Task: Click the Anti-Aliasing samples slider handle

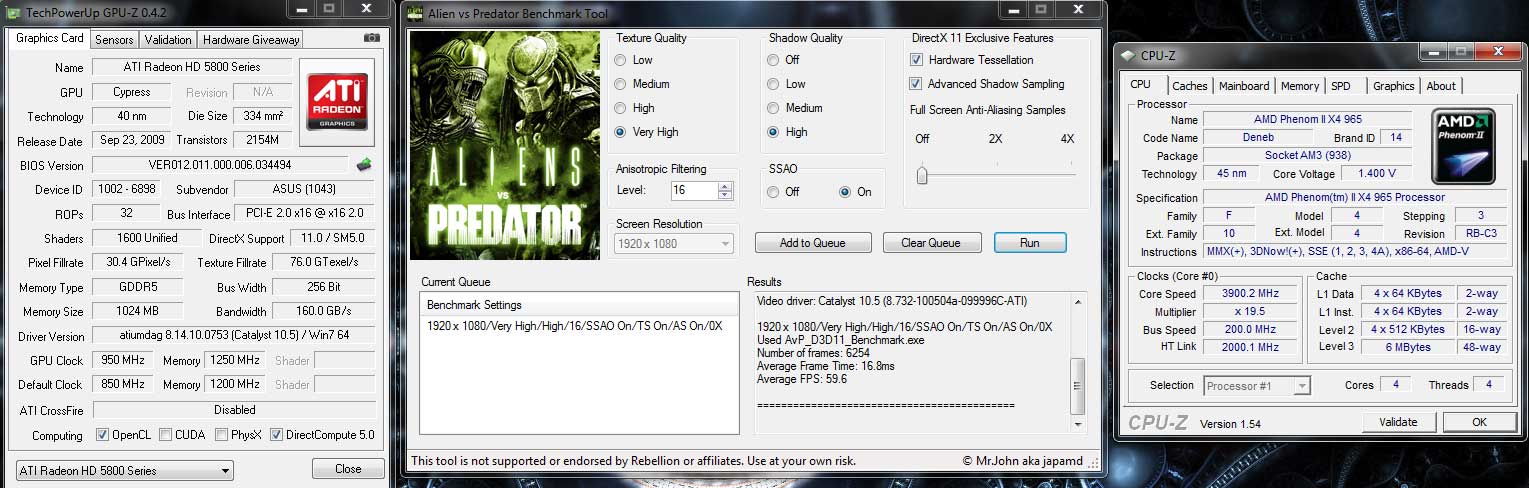Action: point(922,175)
